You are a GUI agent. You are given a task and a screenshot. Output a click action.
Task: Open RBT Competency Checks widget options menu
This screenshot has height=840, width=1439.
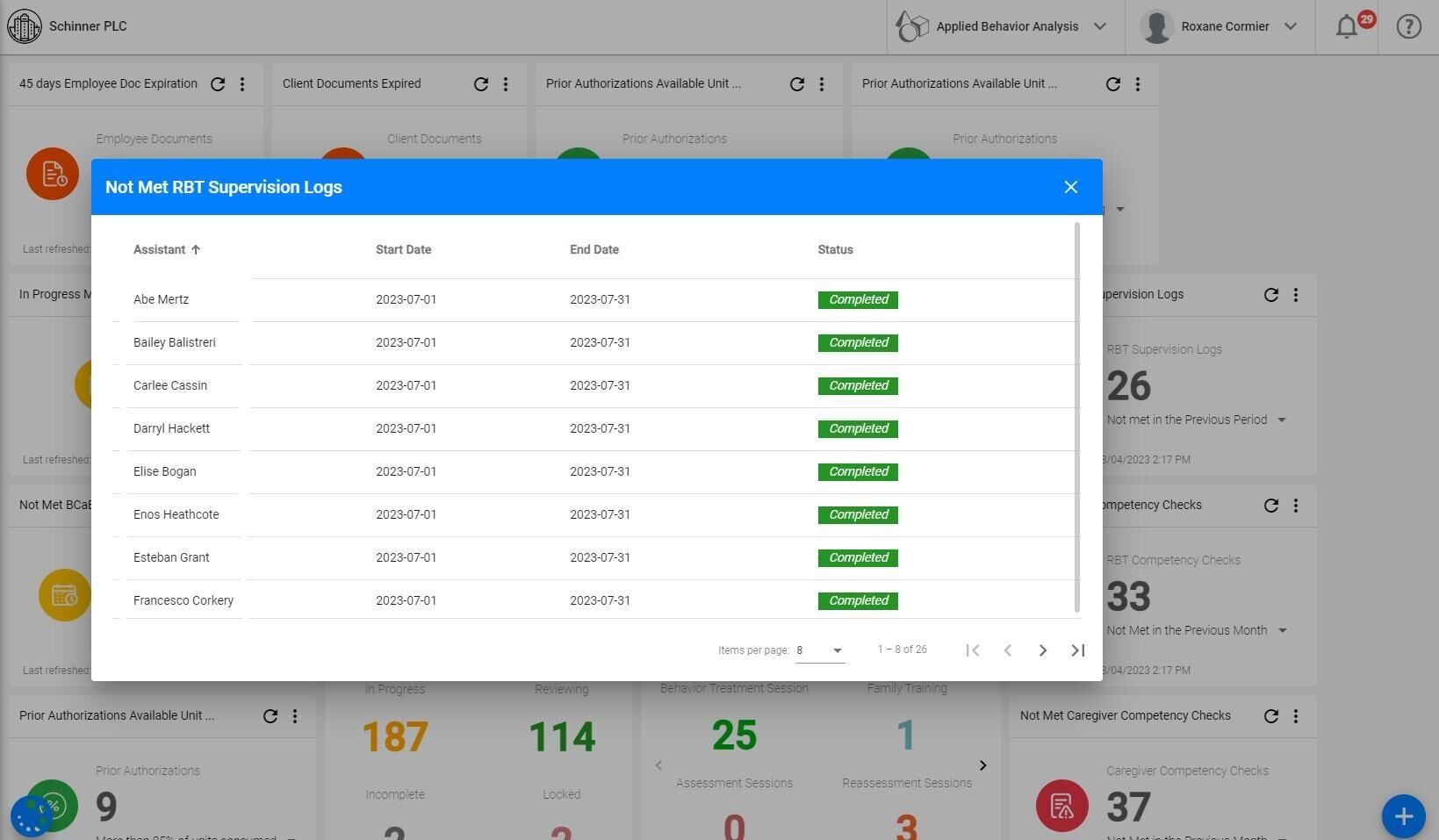[1296, 506]
